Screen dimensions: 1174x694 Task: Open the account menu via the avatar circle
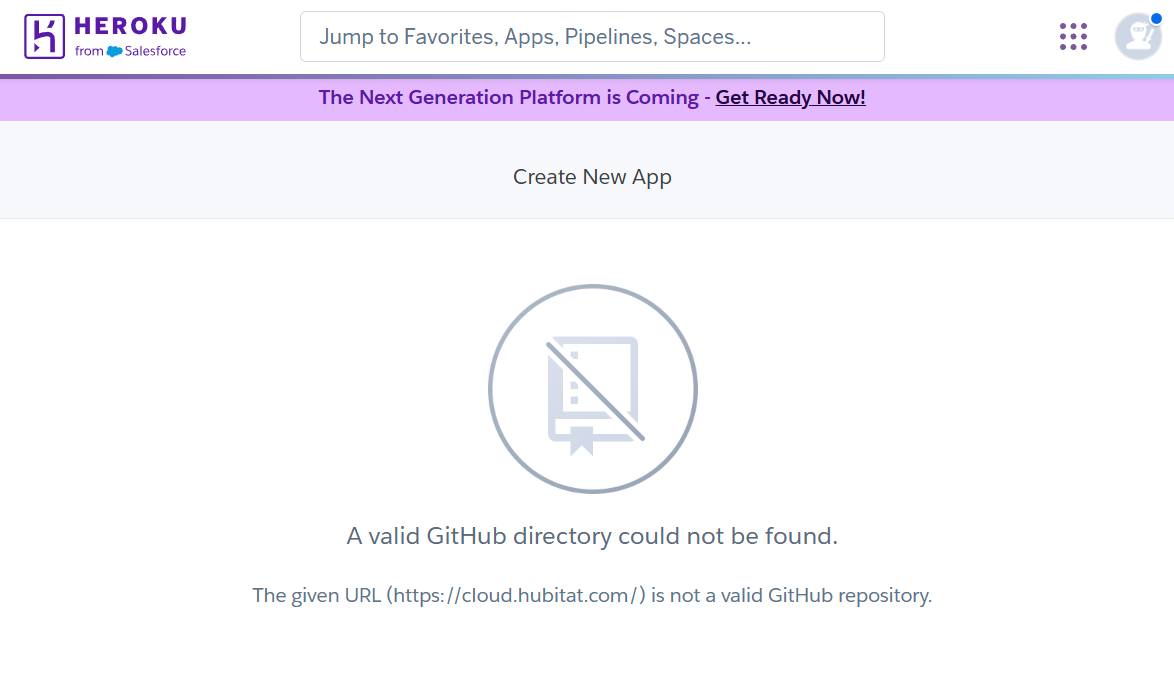click(x=1138, y=36)
